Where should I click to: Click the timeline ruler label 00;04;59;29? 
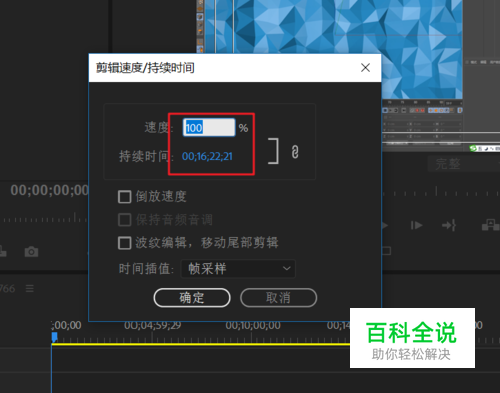pyautogui.click(x=153, y=325)
